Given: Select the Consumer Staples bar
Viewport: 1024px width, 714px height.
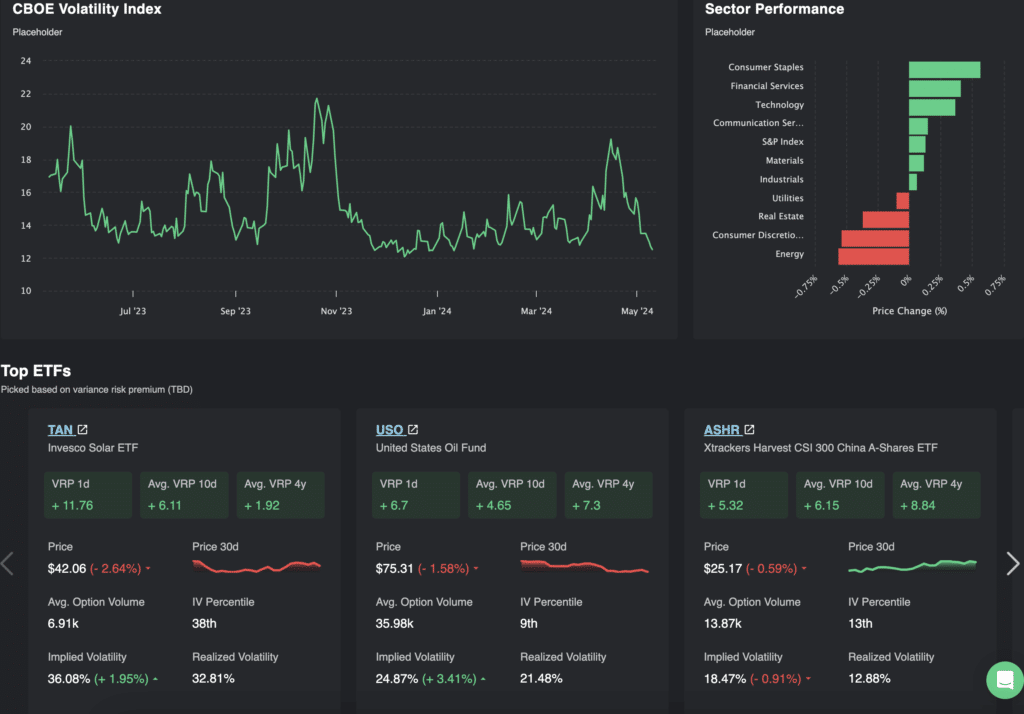Looking at the screenshot, I should [944, 69].
